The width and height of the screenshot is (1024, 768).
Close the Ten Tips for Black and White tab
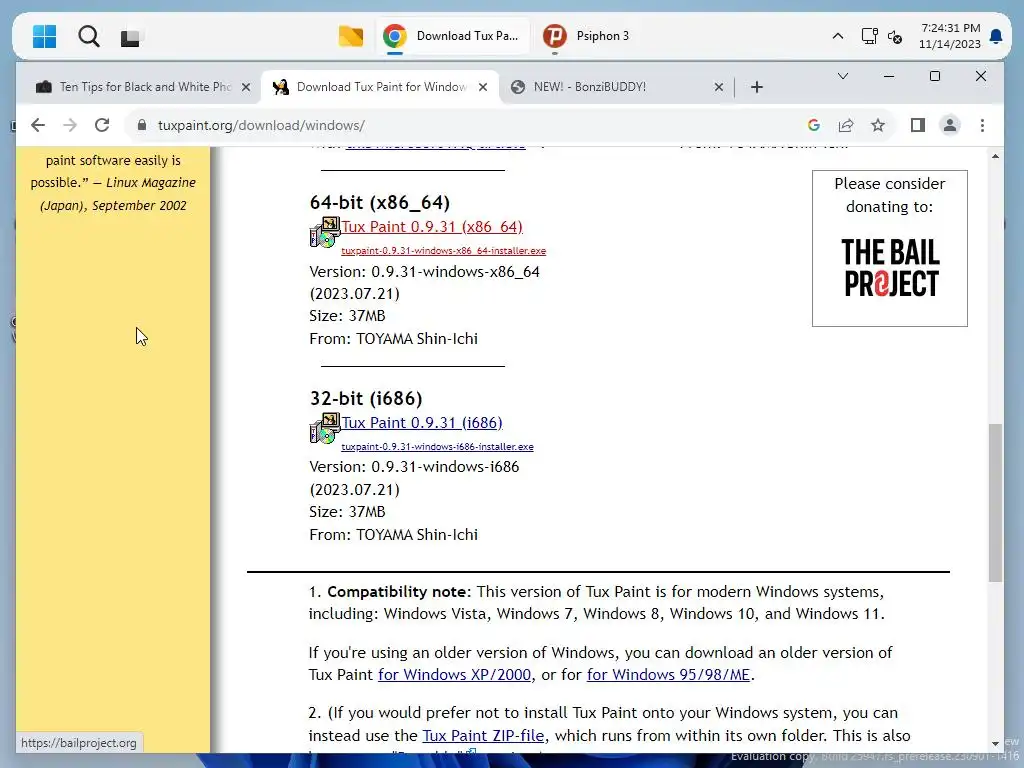click(x=246, y=87)
